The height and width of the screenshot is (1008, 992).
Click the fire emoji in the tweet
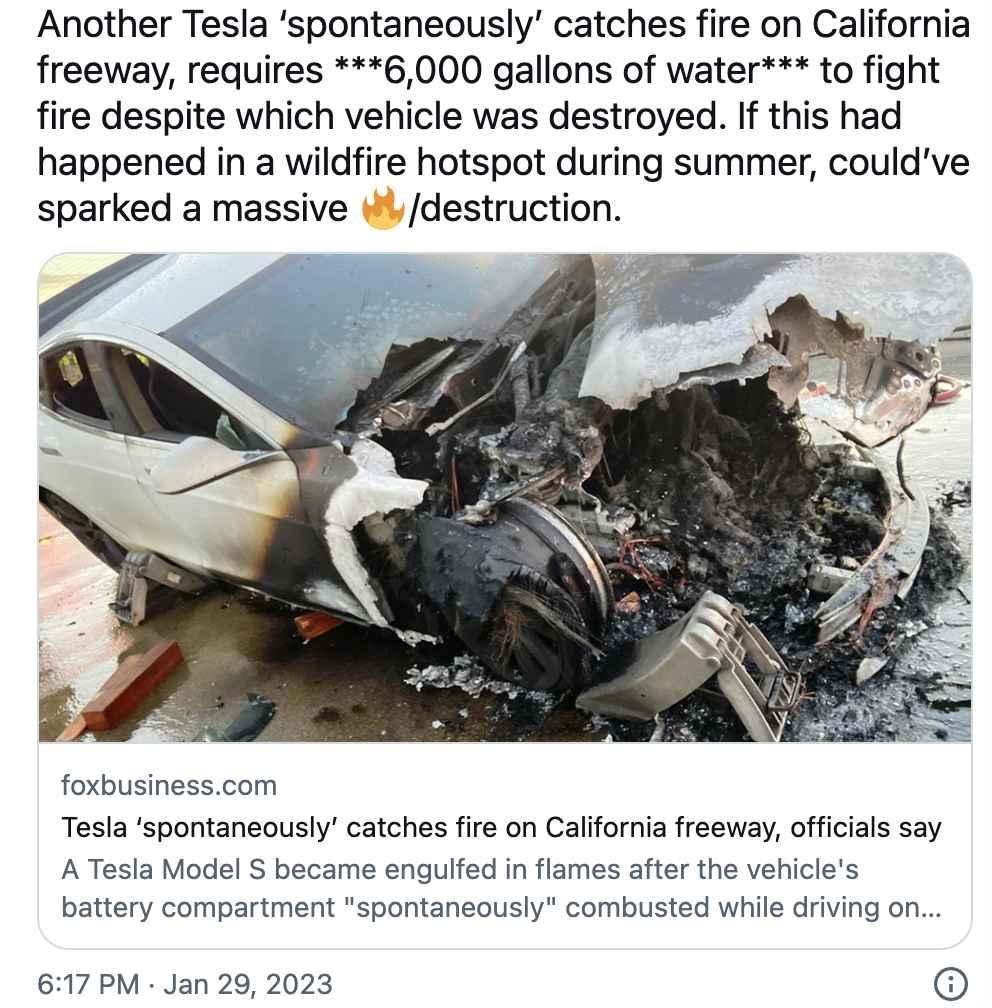[x=383, y=208]
